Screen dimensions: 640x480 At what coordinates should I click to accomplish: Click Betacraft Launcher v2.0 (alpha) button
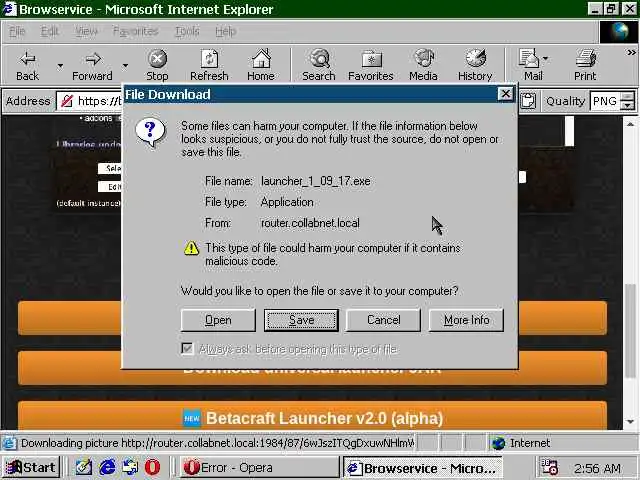312,417
